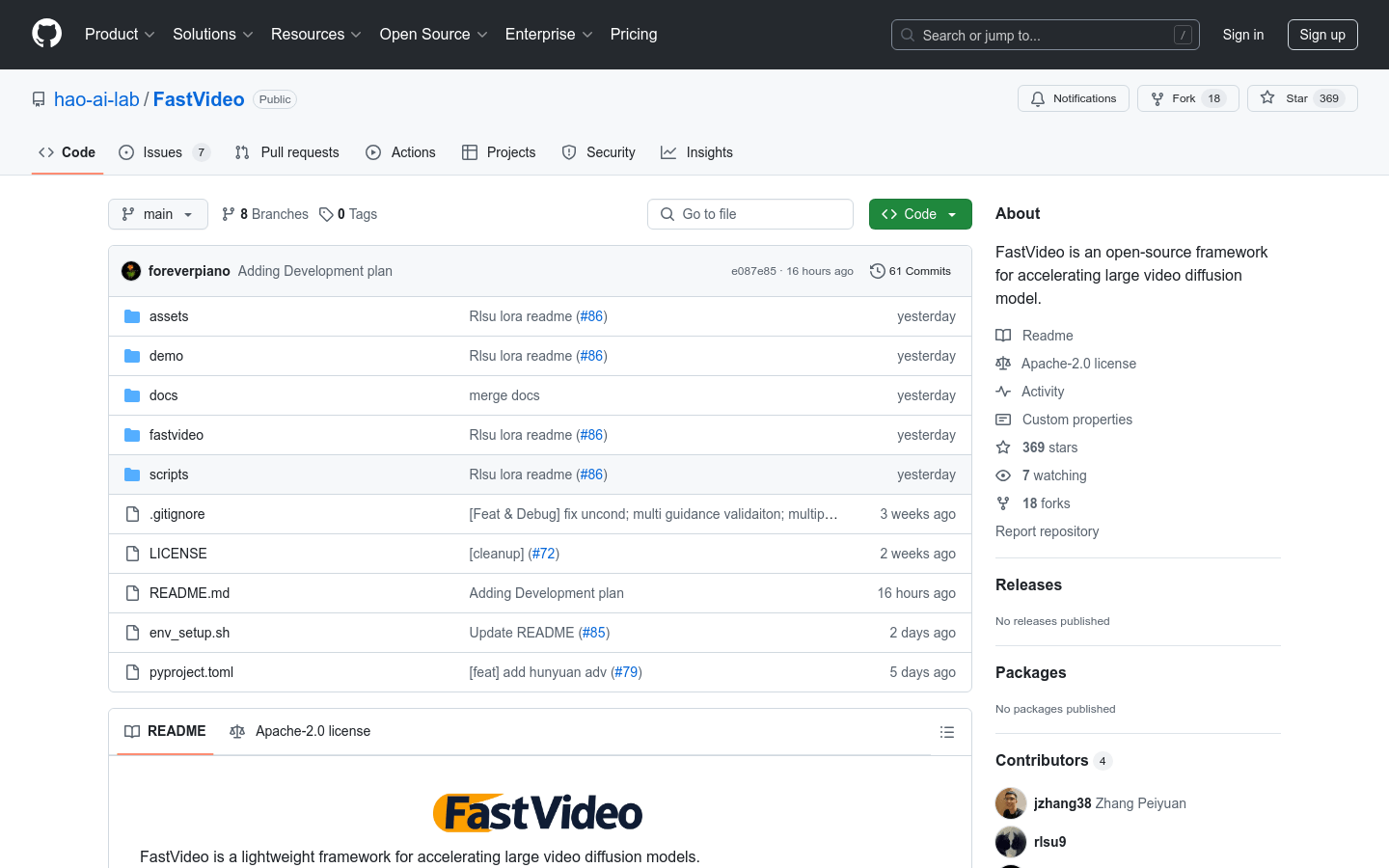The image size is (1389, 868).
Task: Click jzhang38 contributor avatar
Action: (x=1011, y=803)
